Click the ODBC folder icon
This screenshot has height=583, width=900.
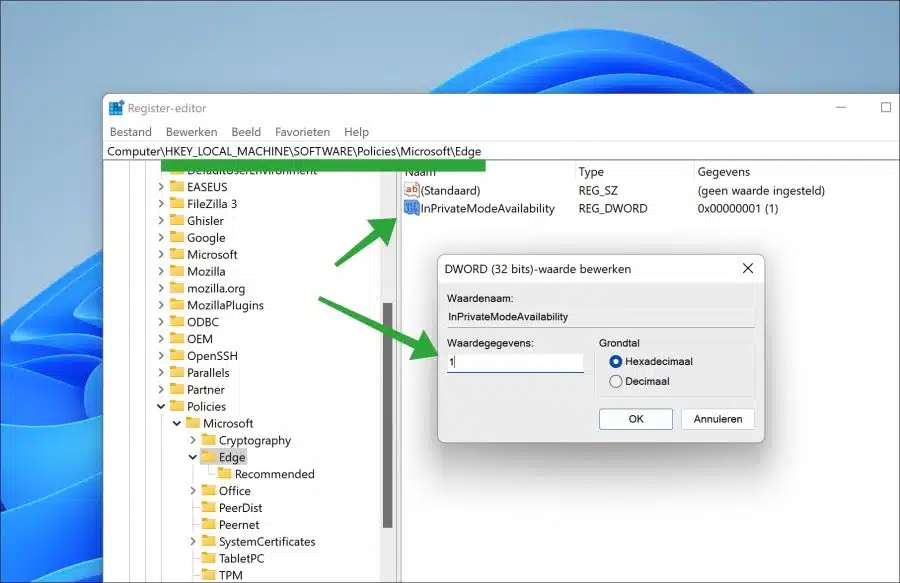pos(177,321)
